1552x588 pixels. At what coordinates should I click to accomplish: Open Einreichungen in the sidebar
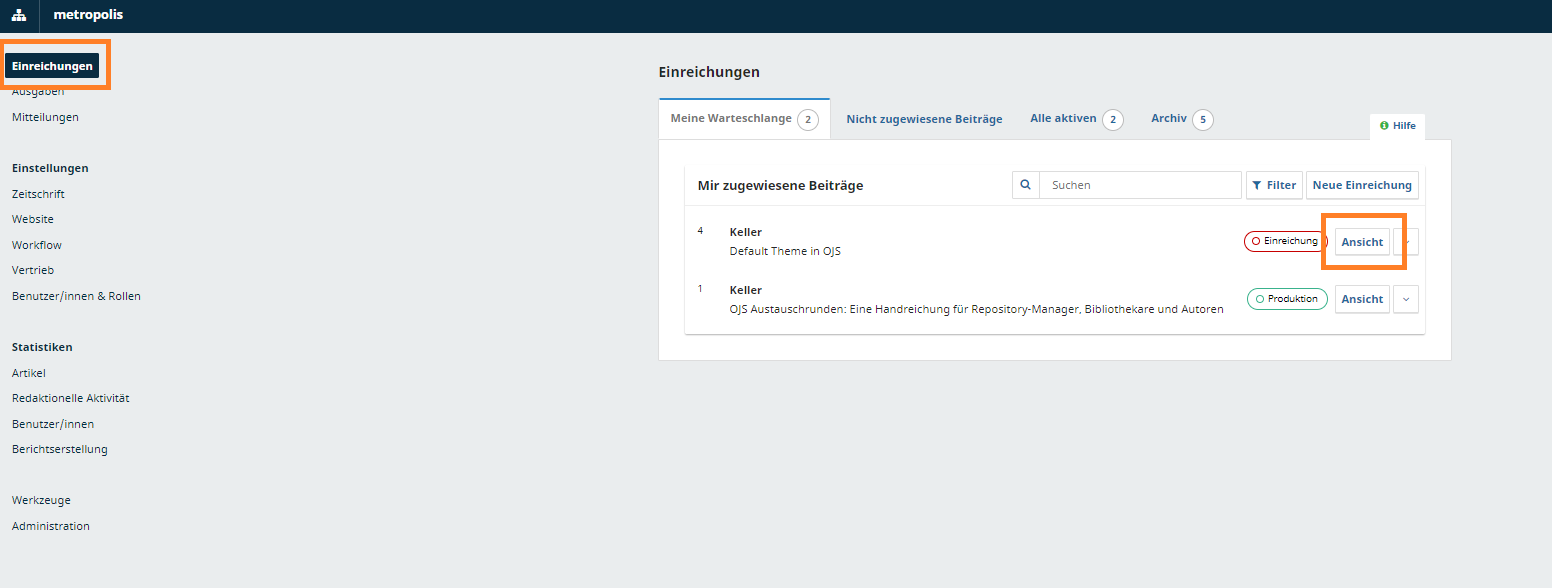[52, 66]
